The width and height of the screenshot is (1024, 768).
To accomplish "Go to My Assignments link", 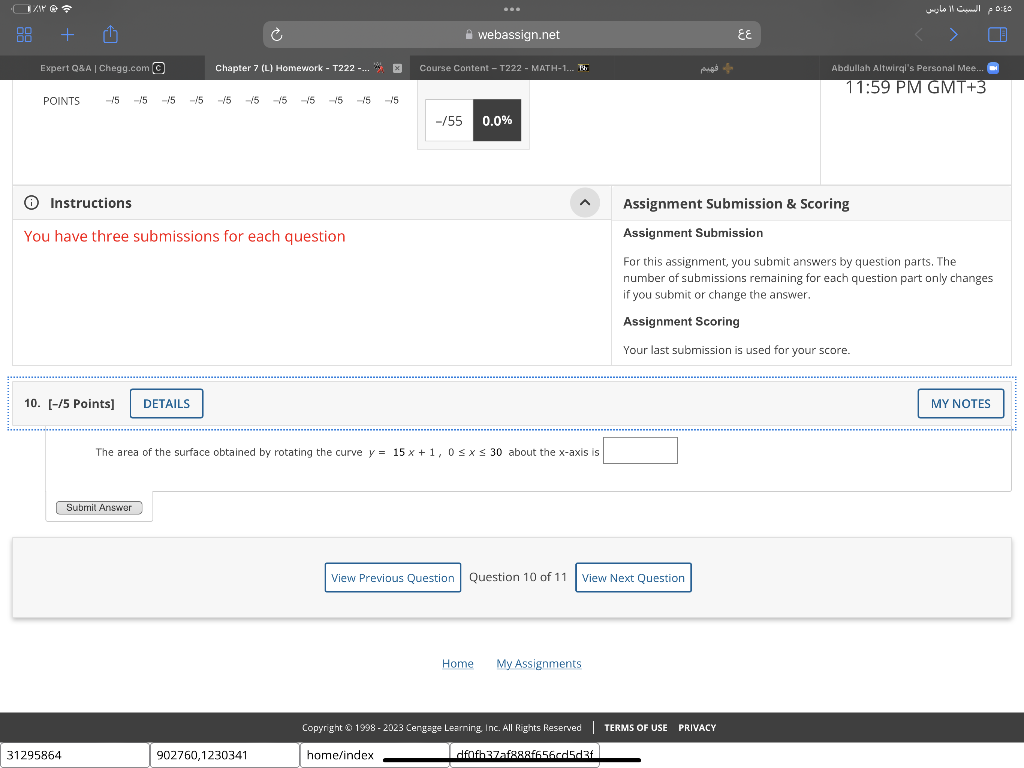I will click(539, 663).
